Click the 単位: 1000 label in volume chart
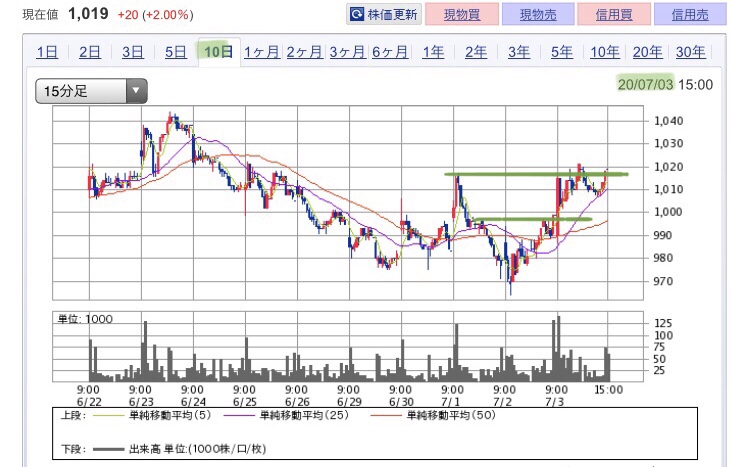The width and height of the screenshot is (731, 467). 85,319
